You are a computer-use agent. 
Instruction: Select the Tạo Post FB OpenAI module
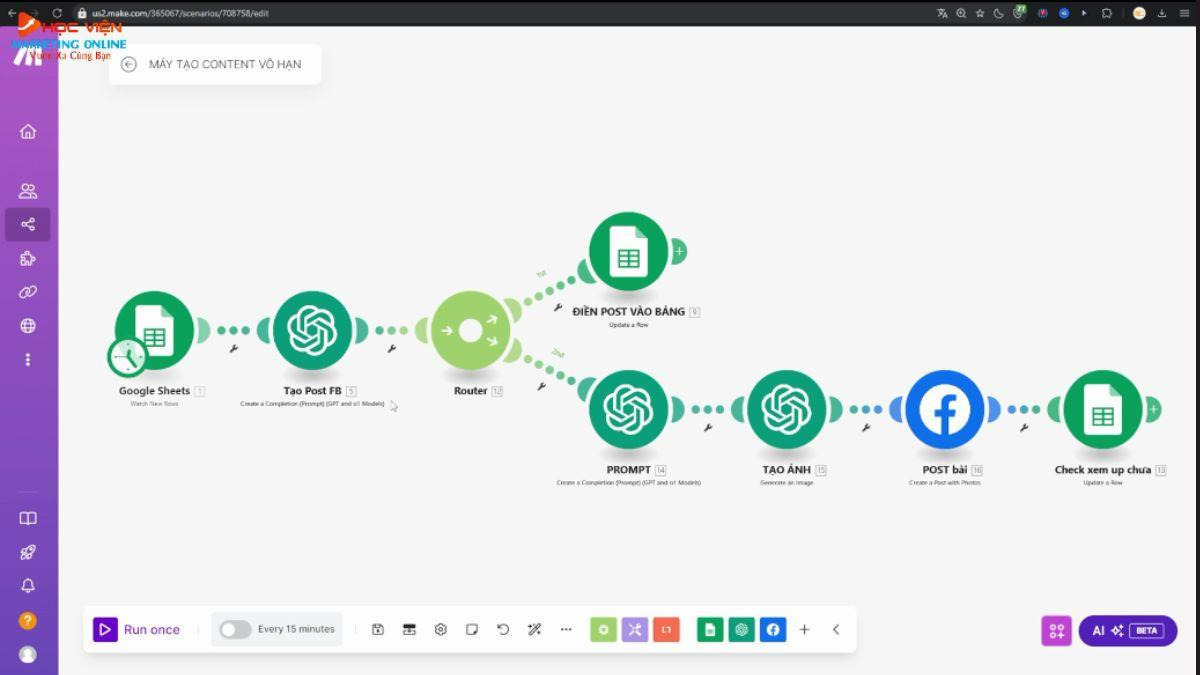[x=312, y=330]
